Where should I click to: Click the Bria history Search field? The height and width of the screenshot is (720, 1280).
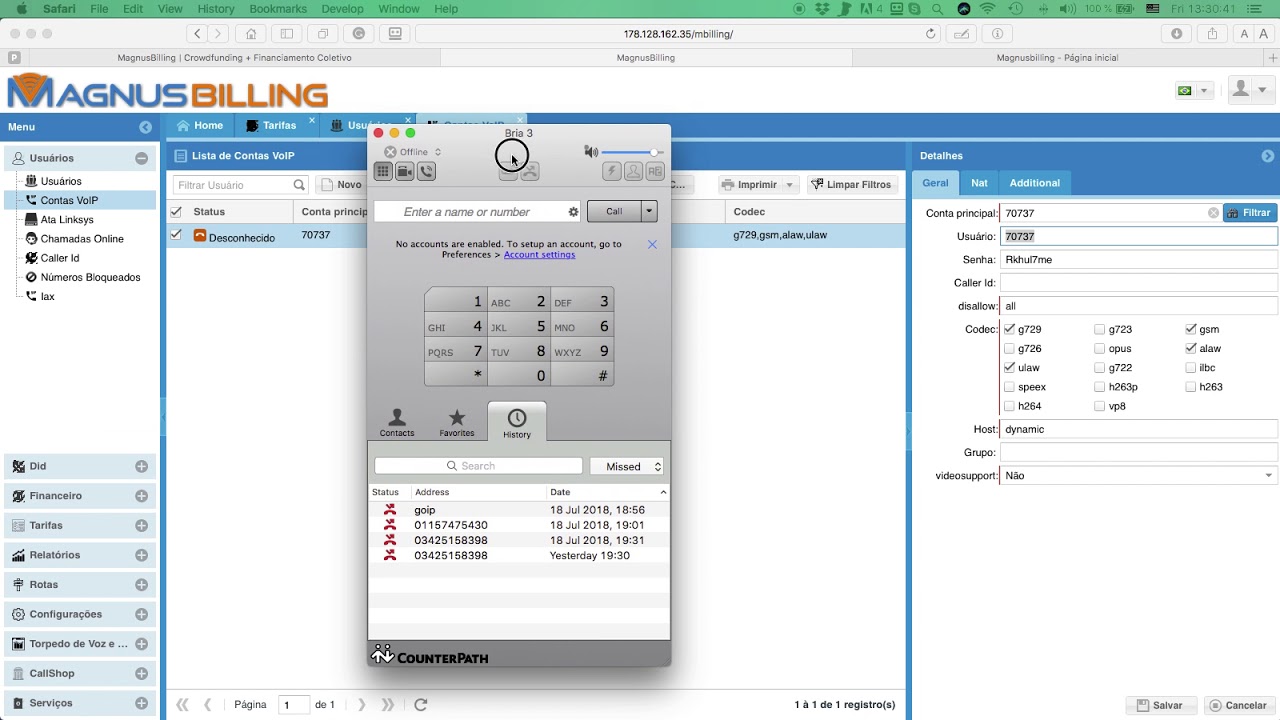point(478,466)
